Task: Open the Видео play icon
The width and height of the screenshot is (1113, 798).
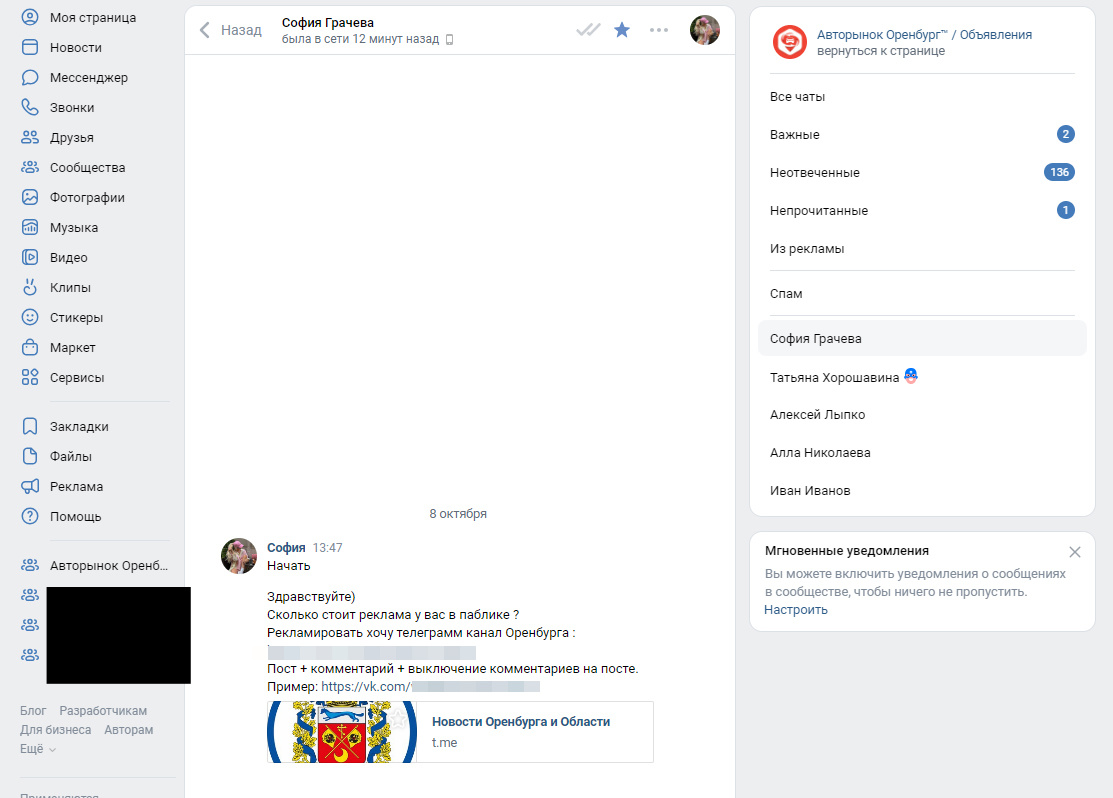Action: click(30, 257)
